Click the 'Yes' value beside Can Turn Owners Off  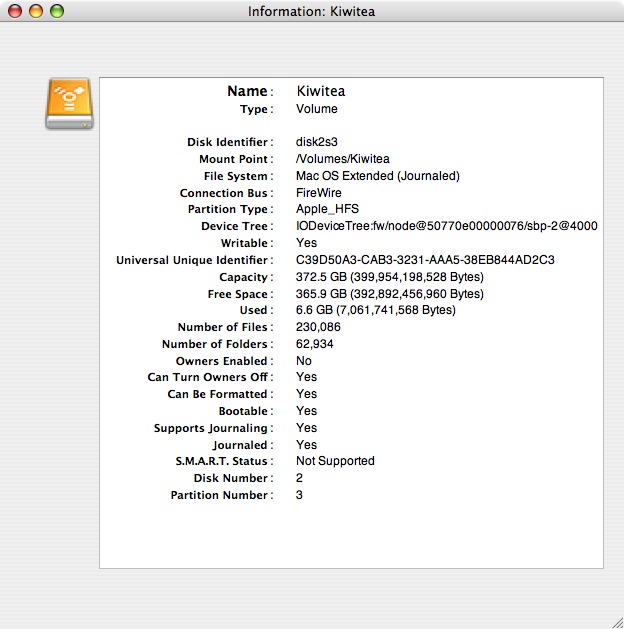click(306, 377)
